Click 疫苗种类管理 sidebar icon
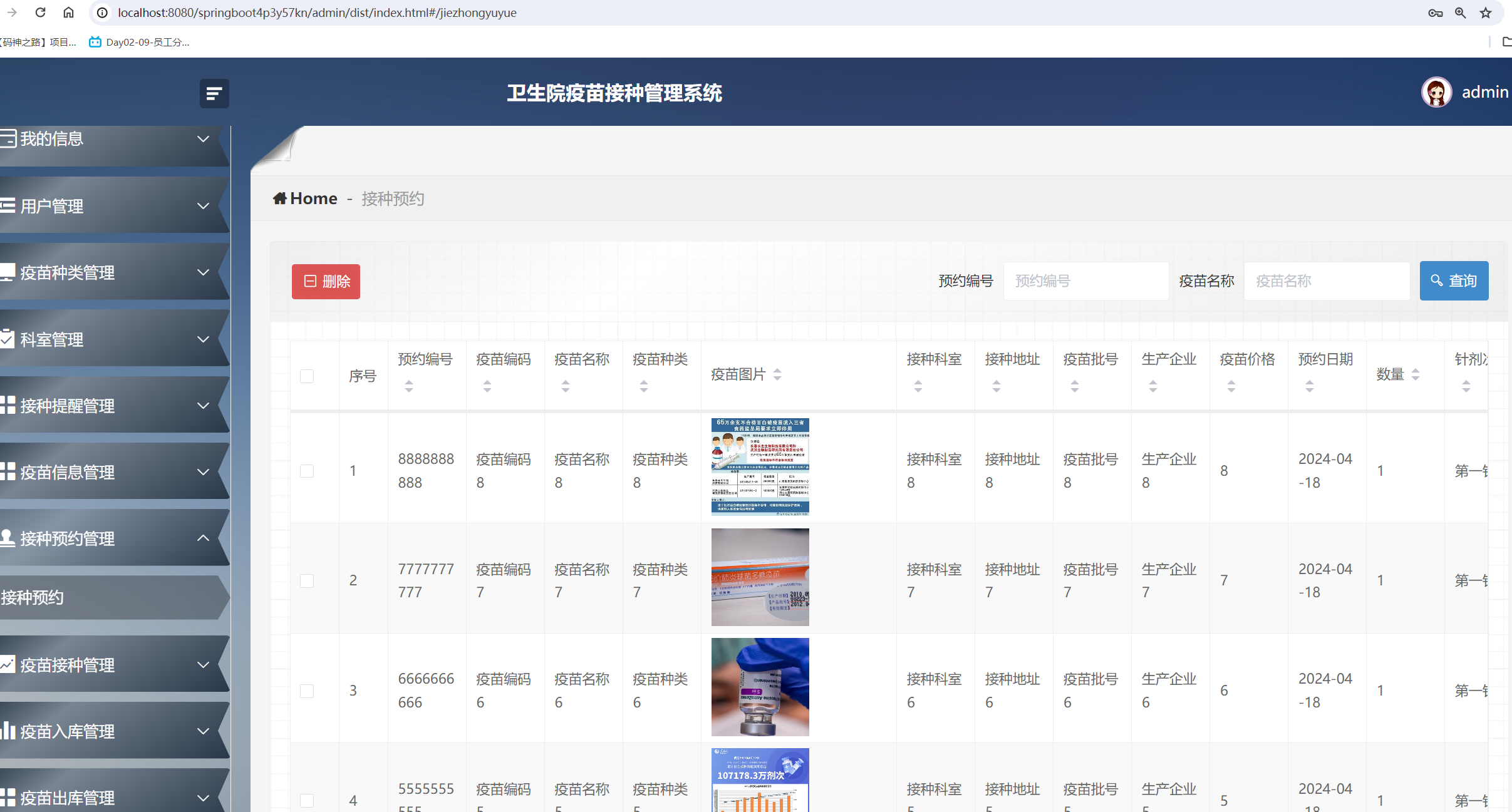Viewport: 1512px width, 812px height. (8, 272)
